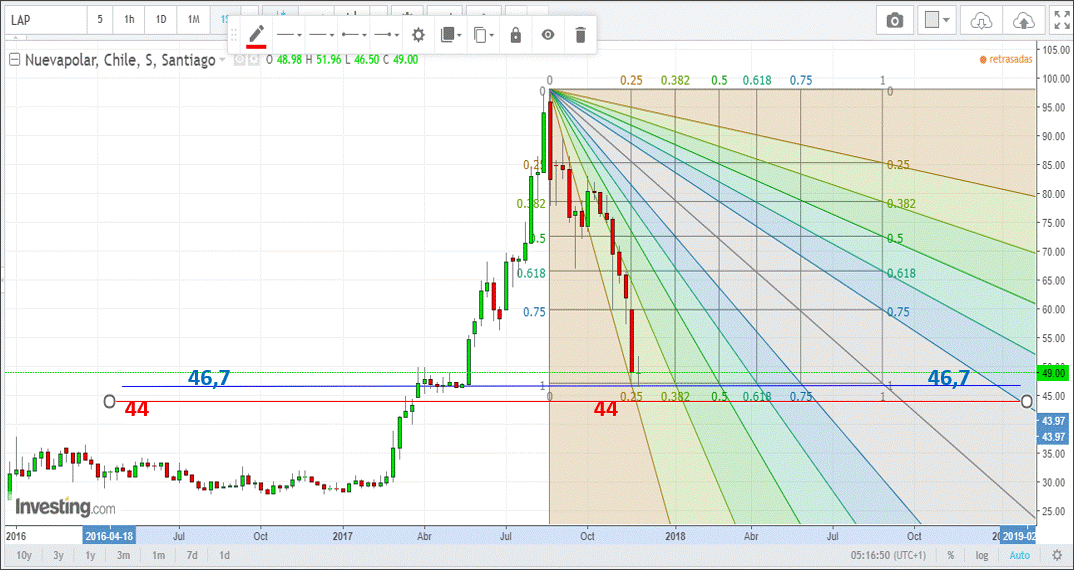Select the 1M interval
The height and width of the screenshot is (570, 1074).
[194, 20]
